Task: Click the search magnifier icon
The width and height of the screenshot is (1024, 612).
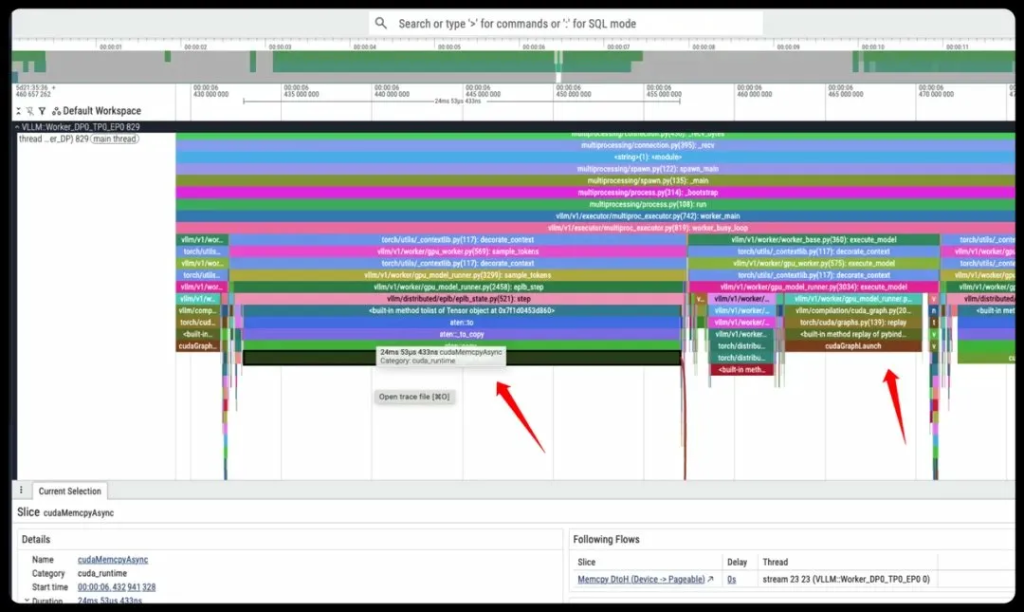Action: pyautogui.click(x=381, y=24)
